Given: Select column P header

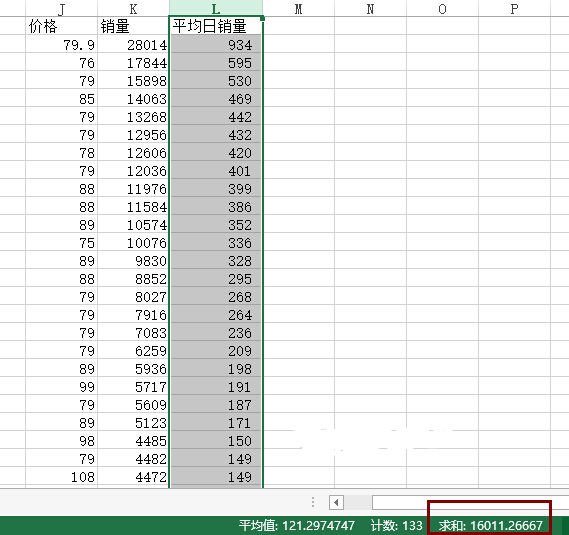Looking at the screenshot, I should [514, 8].
